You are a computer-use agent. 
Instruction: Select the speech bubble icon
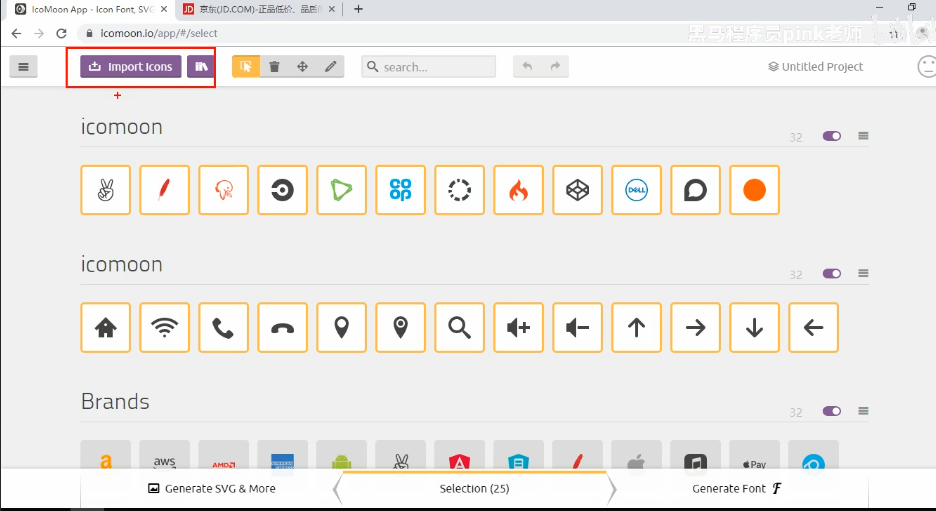(695, 190)
